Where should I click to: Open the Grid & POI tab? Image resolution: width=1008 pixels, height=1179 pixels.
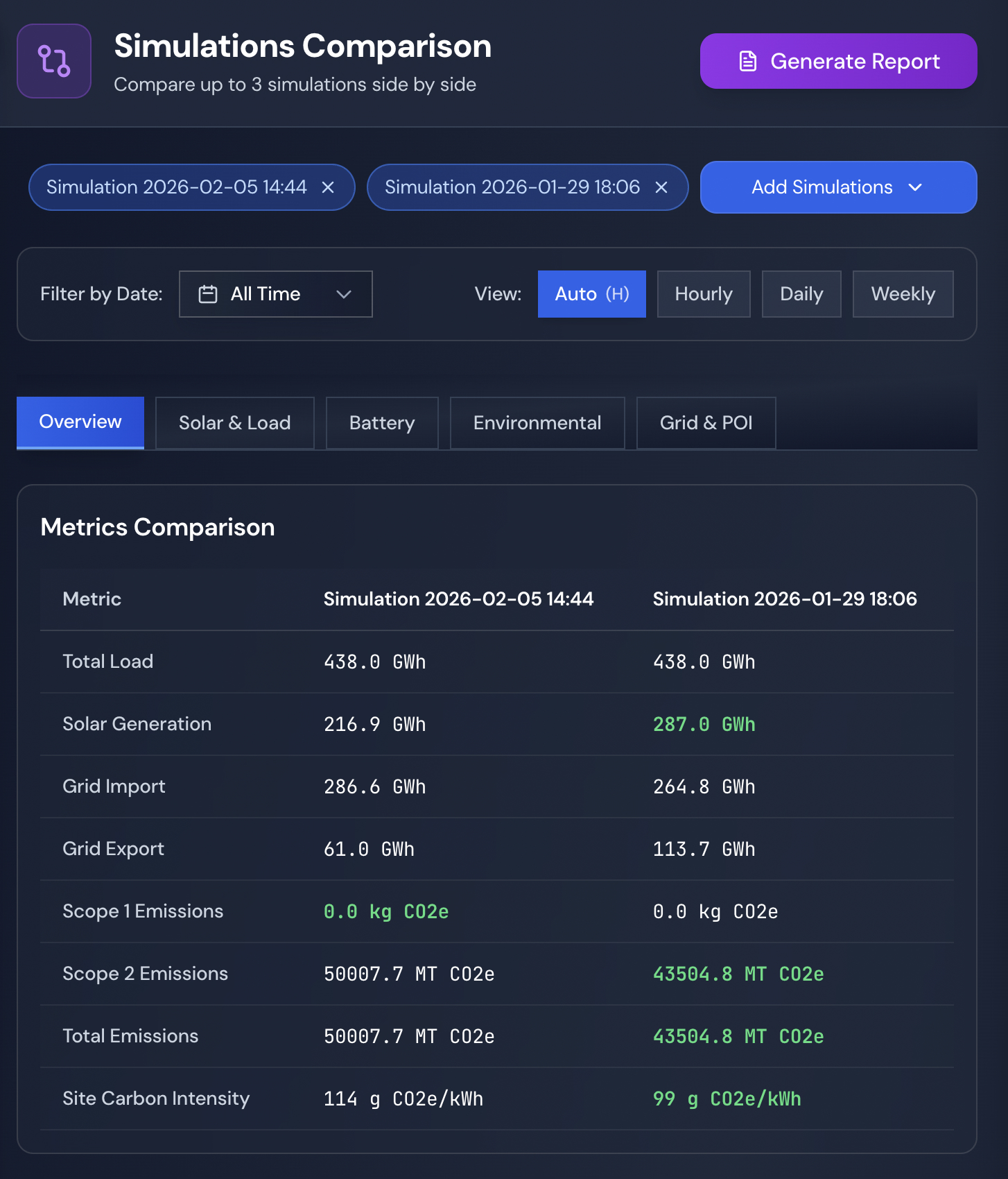pos(706,423)
